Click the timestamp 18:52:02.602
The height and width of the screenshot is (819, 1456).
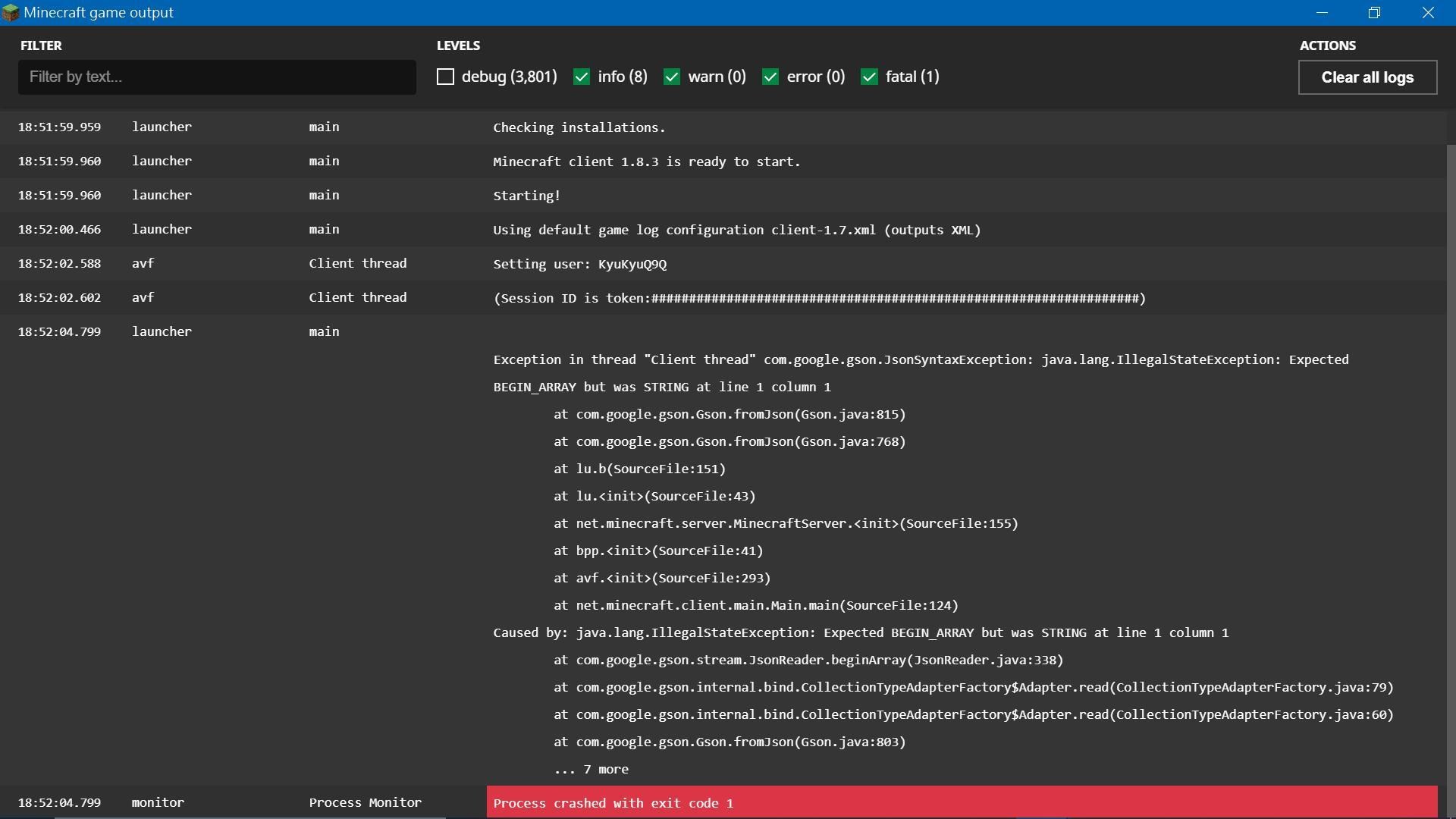tap(59, 297)
